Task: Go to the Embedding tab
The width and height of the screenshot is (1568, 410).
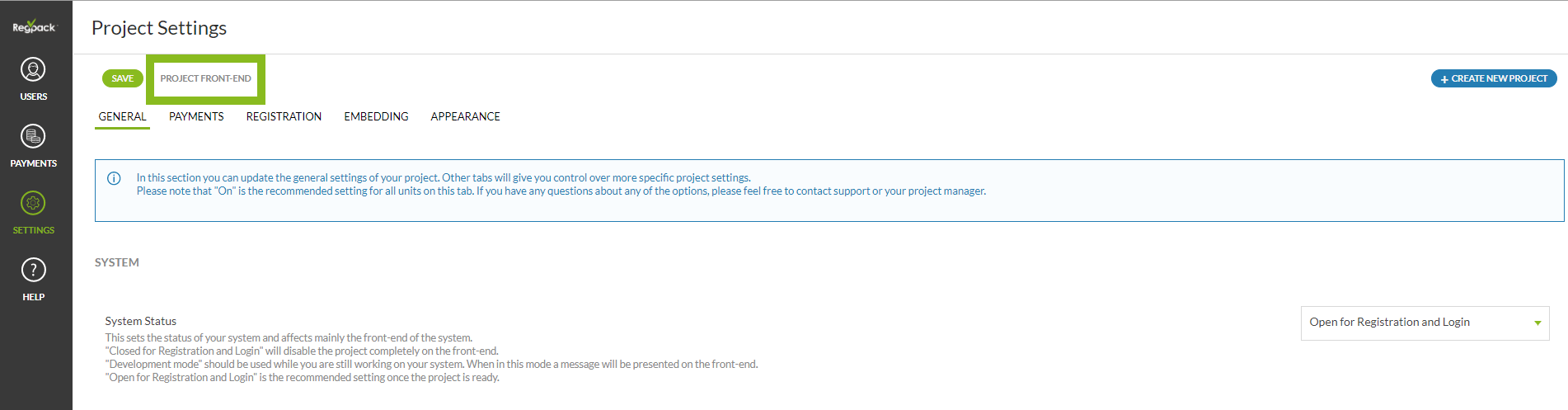Action: coord(376,116)
